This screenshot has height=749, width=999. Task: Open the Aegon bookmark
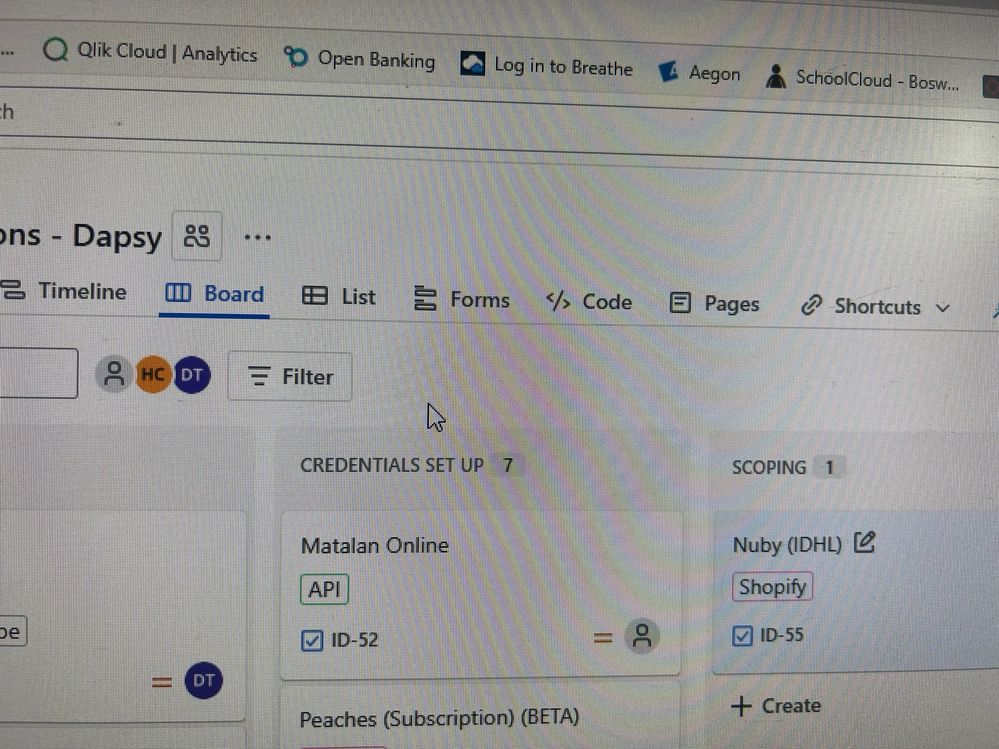tap(699, 73)
